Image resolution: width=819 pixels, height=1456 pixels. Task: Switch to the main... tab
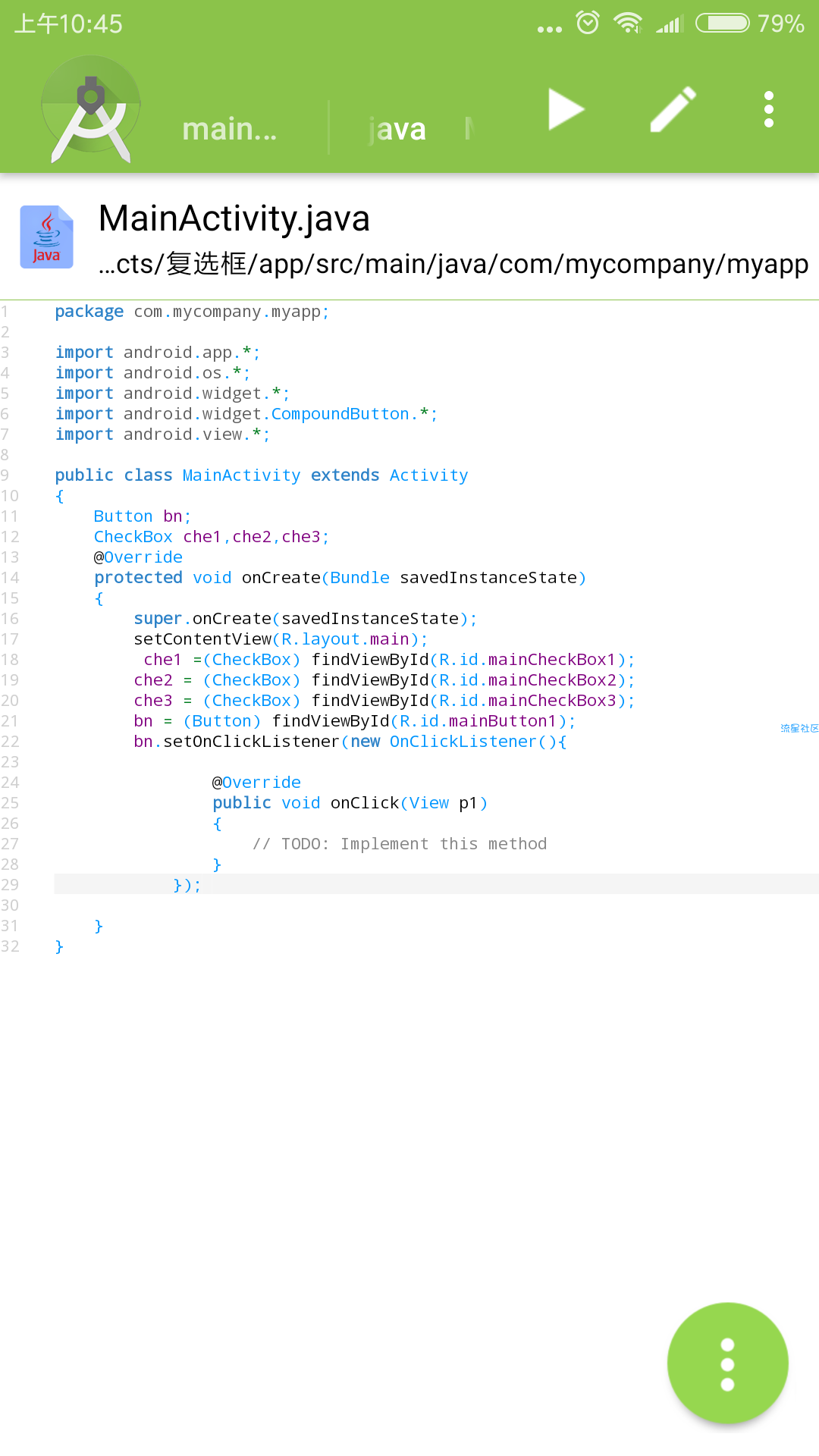pyautogui.click(x=229, y=129)
